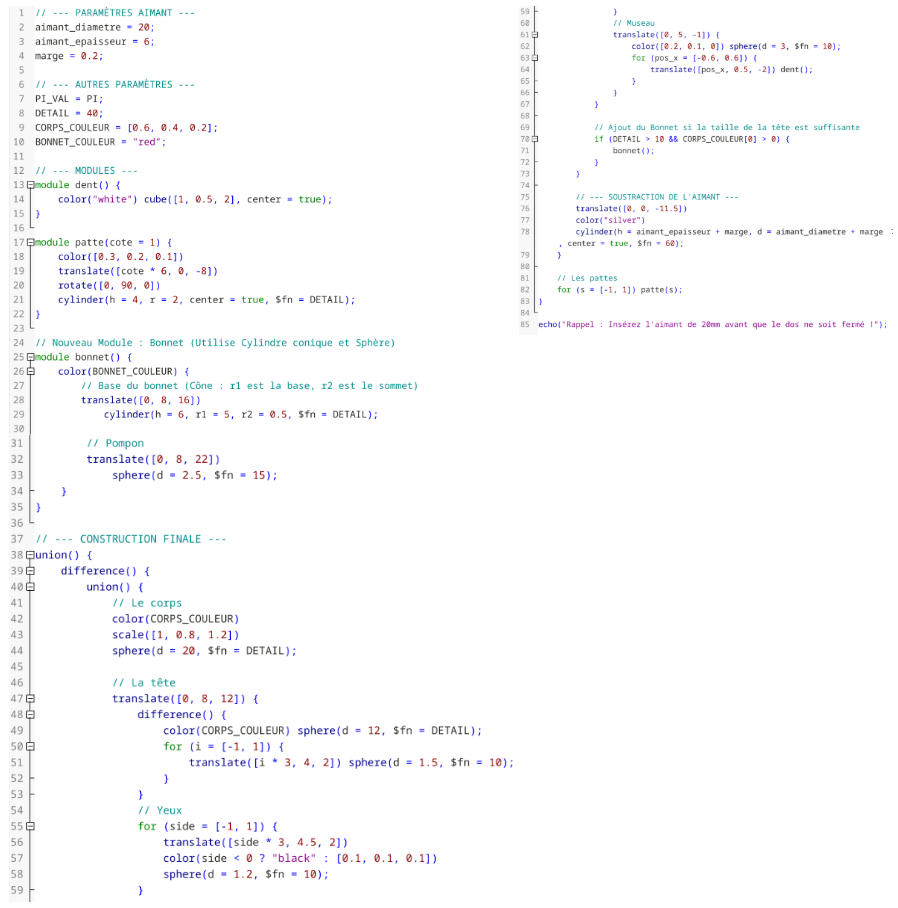The width and height of the screenshot is (898, 908).
Task: Click the comment '// --- AUTRES PARAMÈTRES ---'
Action: point(115,85)
